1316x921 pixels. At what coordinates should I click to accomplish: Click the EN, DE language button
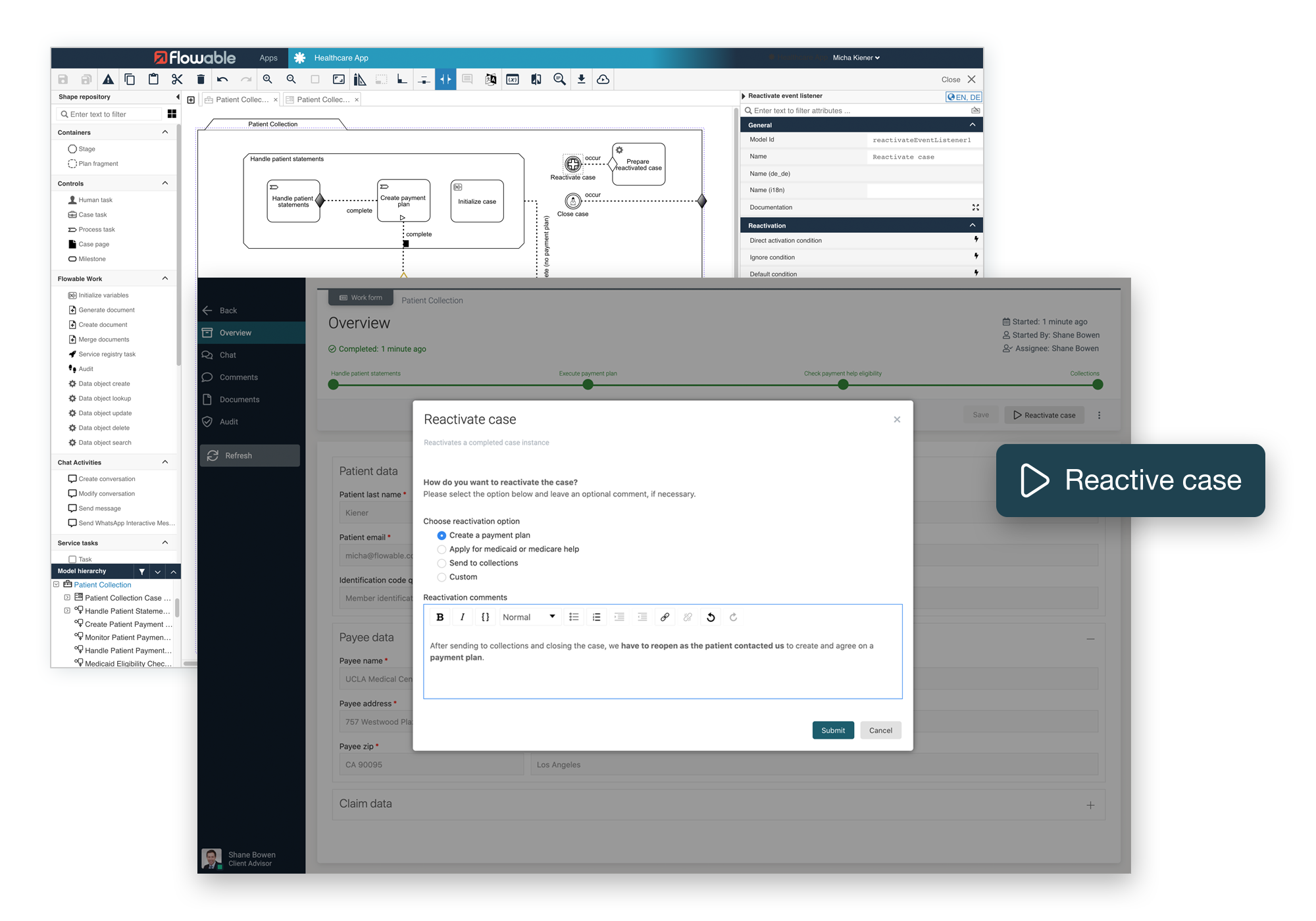click(x=964, y=97)
